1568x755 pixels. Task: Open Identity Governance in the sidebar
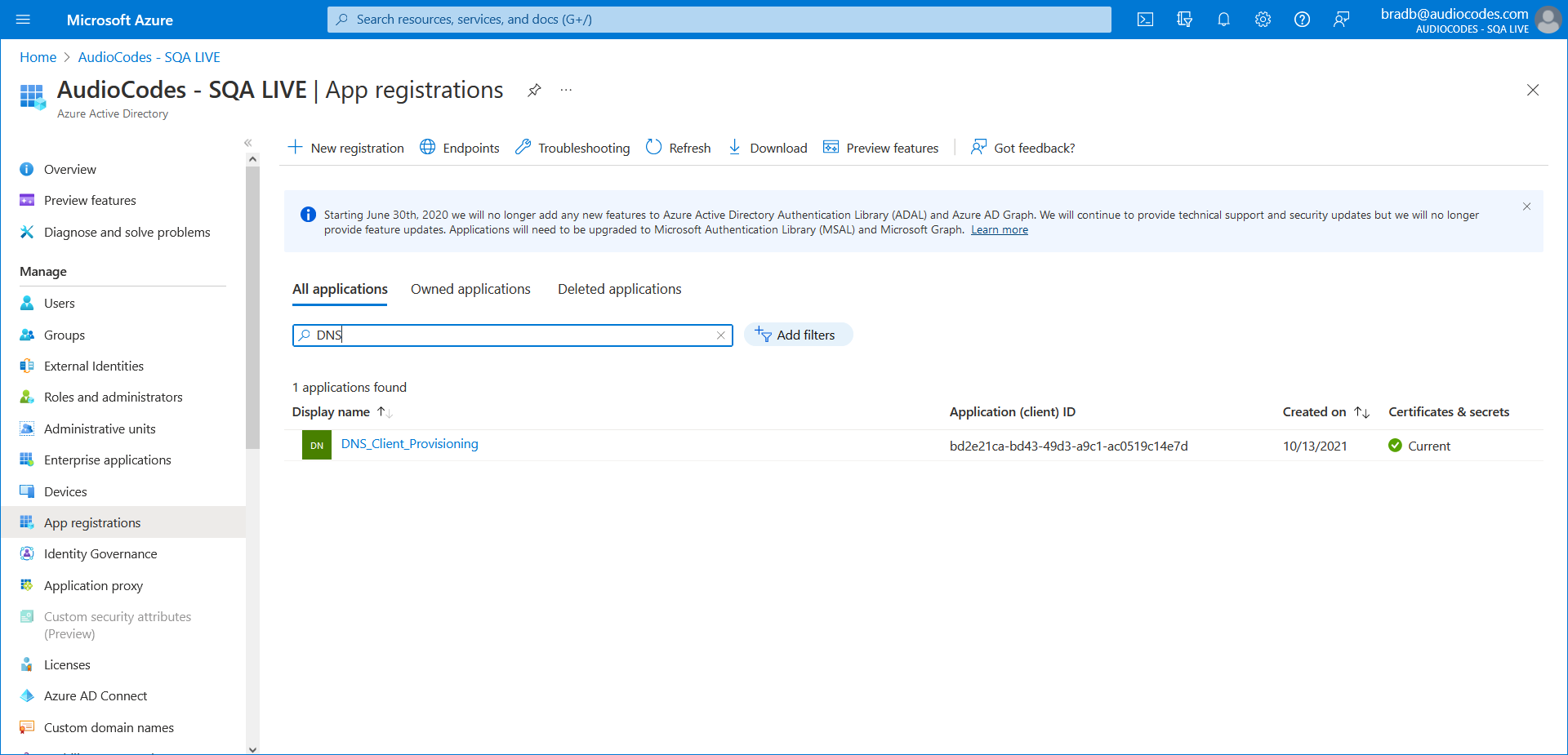click(x=100, y=553)
